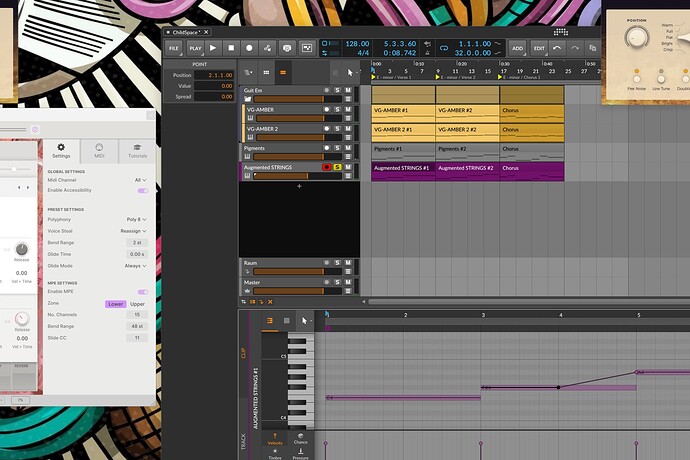Mute the Pigments track
The height and width of the screenshot is (460, 690).
click(348, 148)
